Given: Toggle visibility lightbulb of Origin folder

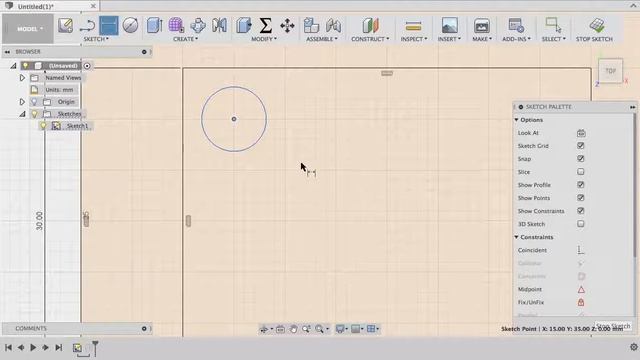Looking at the screenshot, I should click(x=34, y=102).
